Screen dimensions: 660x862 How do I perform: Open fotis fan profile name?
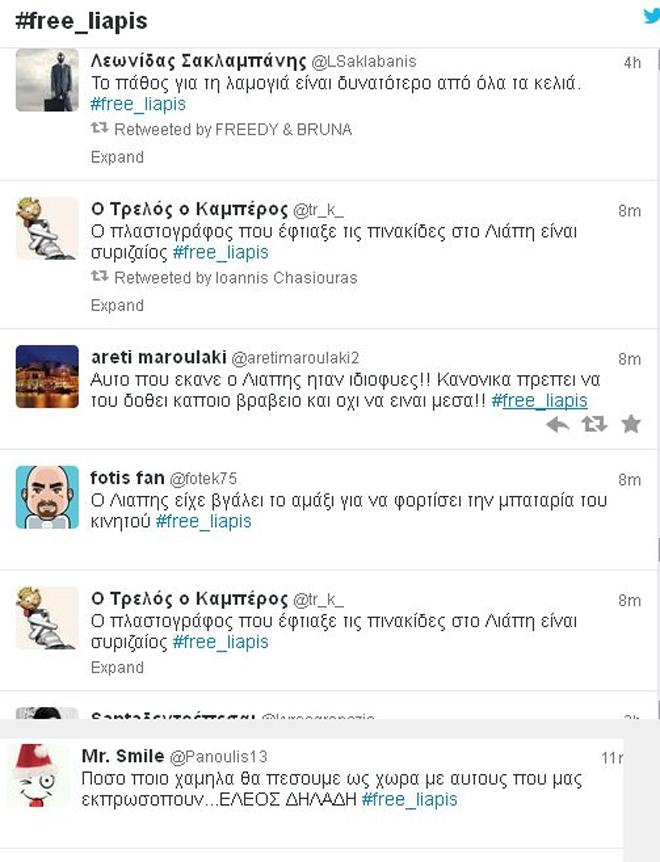[127, 478]
